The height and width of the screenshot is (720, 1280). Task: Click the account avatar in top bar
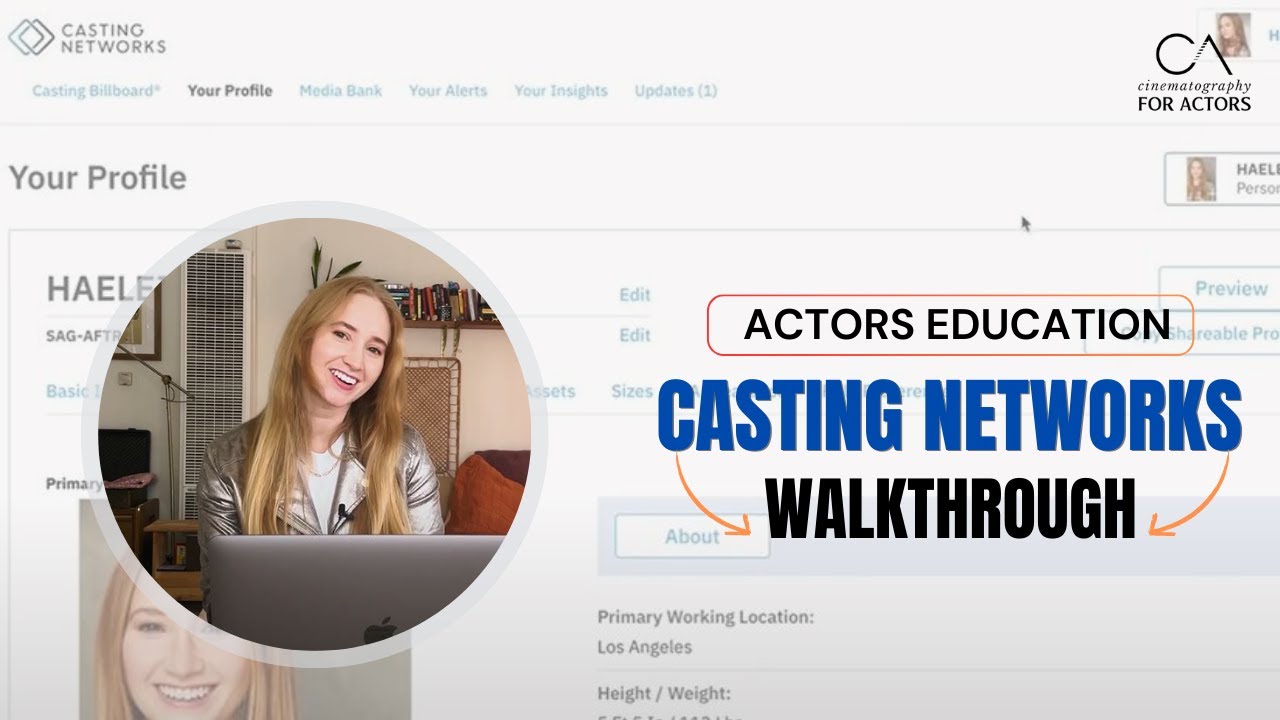click(1234, 35)
